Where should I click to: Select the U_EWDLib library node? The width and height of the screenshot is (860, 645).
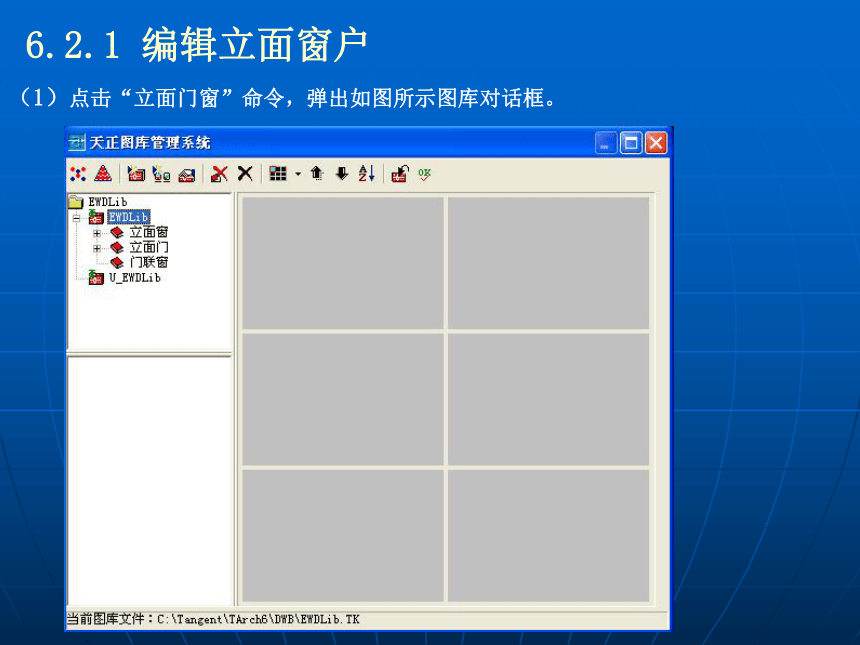pyautogui.click(x=134, y=278)
